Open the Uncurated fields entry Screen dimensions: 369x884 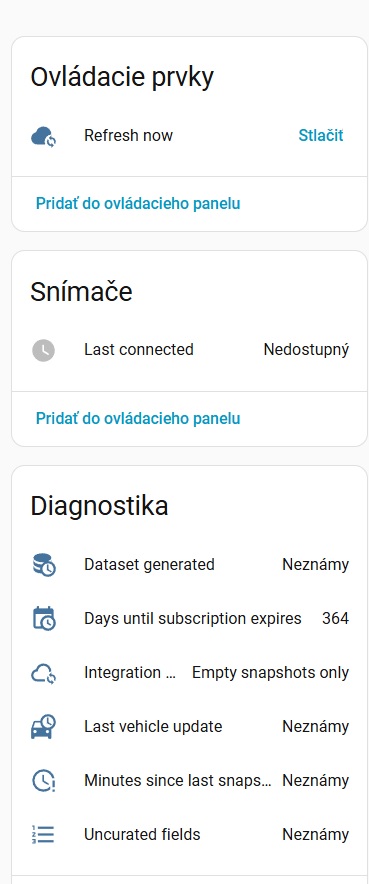189,834
